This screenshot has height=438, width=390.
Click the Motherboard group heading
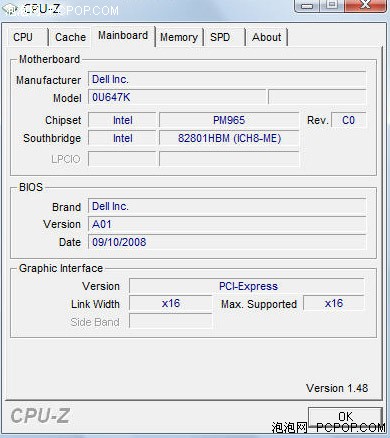pyautogui.click(x=49, y=59)
